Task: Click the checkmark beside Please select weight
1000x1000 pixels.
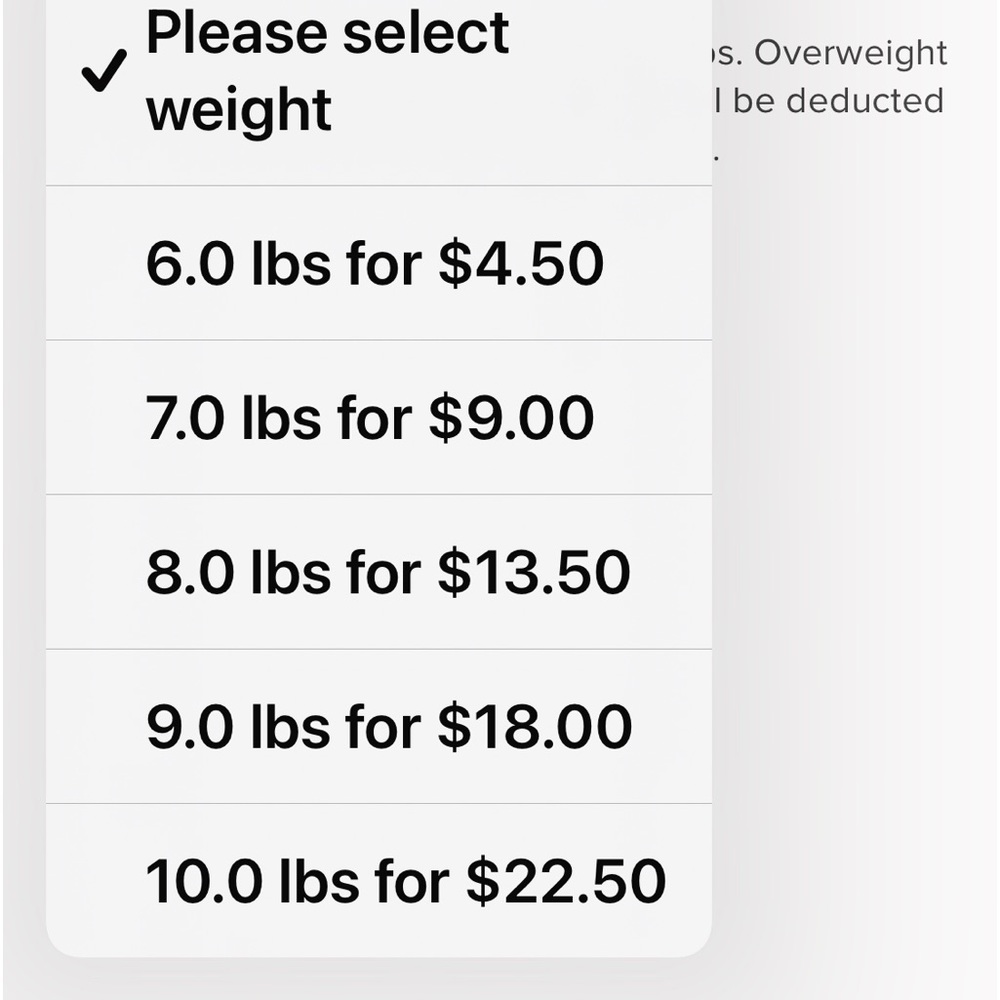Action: 104,71
